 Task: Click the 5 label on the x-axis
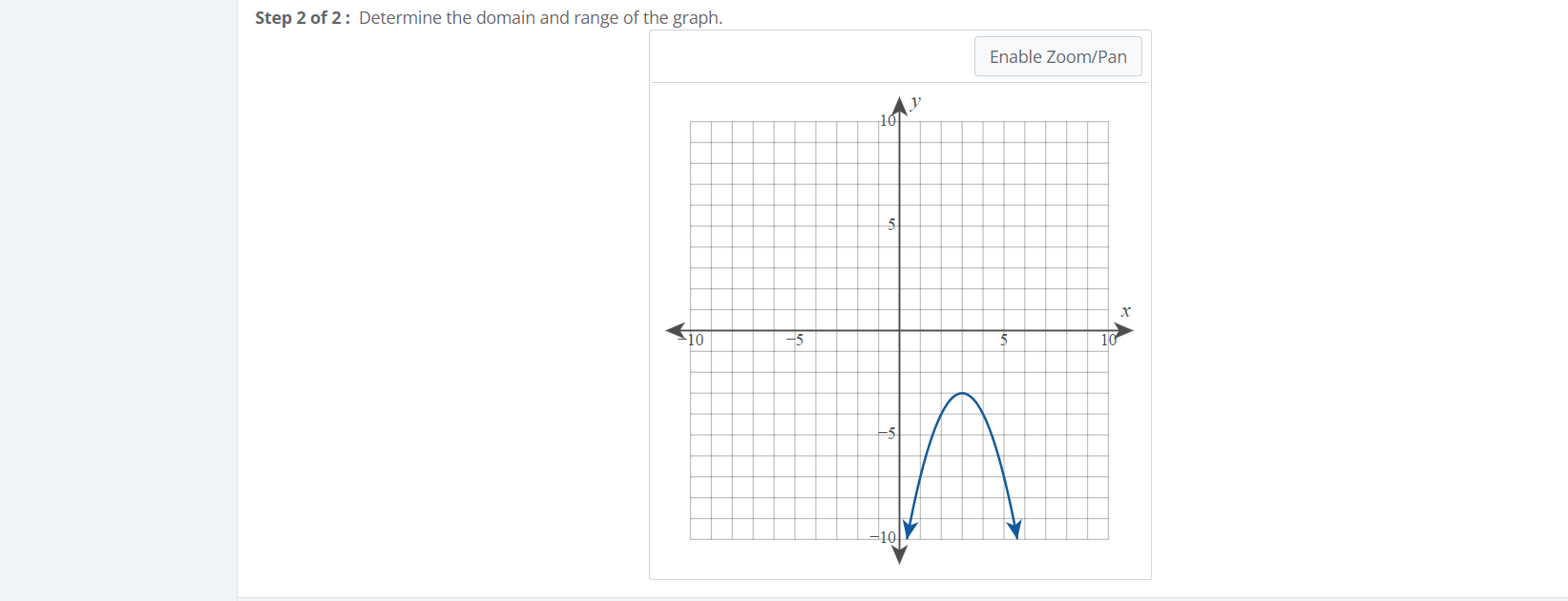click(x=1004, y=340)
